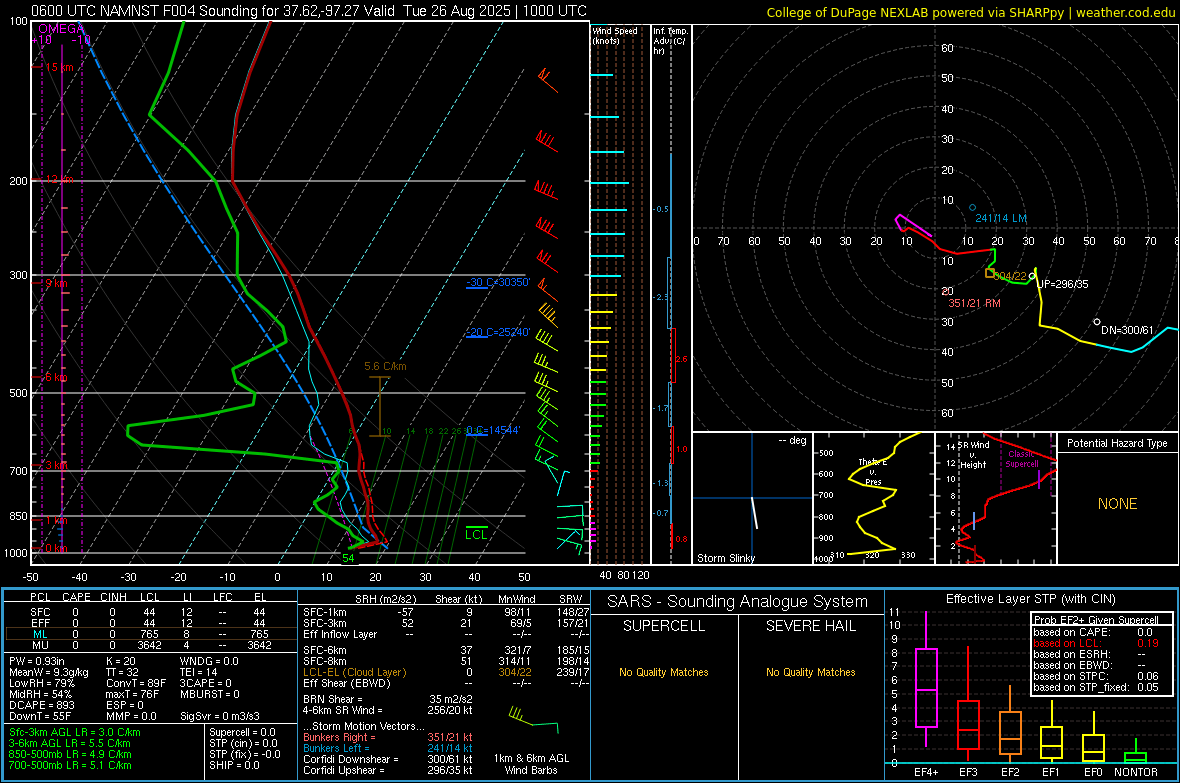This screenshot has height=783, width=1180.
Task: Select the MU parcel row label
Action: [x=40, y=645]
